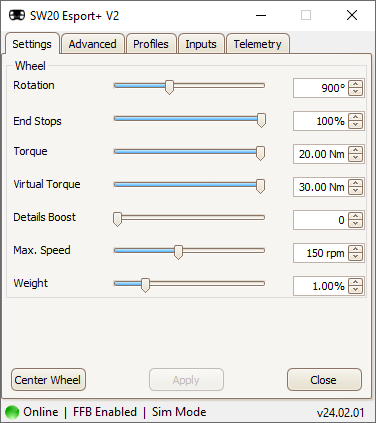Switch to the Advanced tab
Viewport: 376px width, 423px height.
tap(93, 44)
